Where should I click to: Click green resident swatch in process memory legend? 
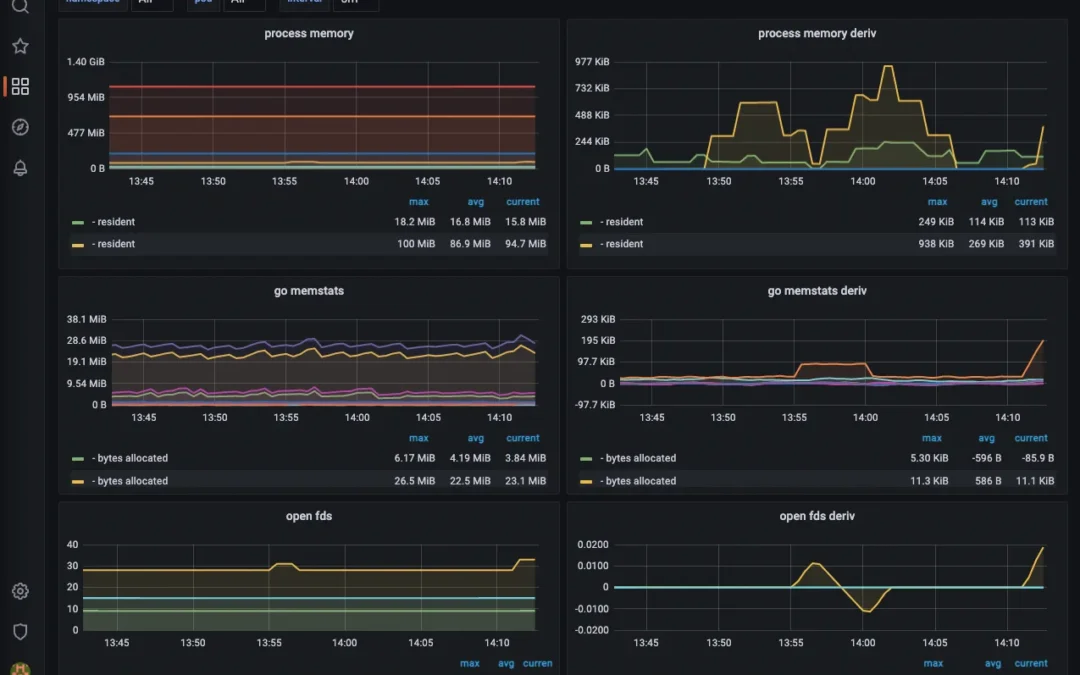point(78,222)
